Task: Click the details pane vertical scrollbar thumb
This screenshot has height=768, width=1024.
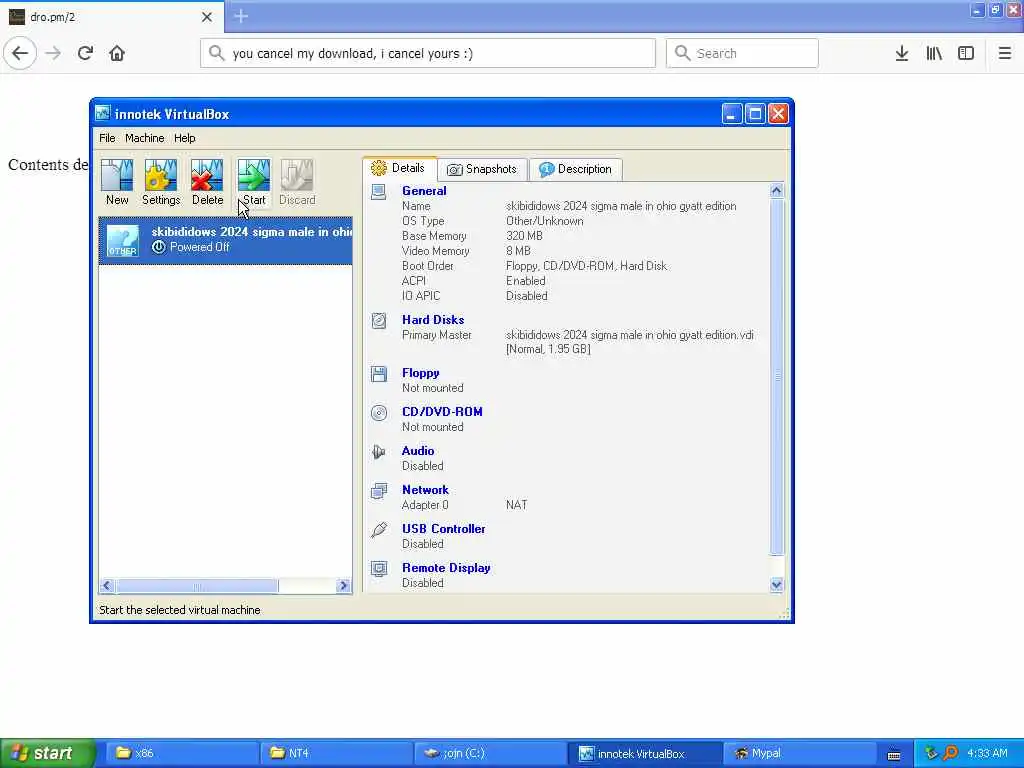Action: pos(776,376)
